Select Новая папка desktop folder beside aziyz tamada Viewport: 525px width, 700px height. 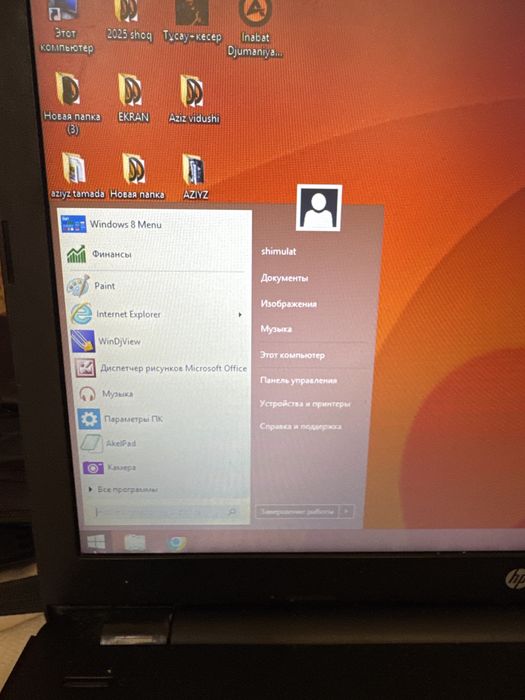(137, 176)
